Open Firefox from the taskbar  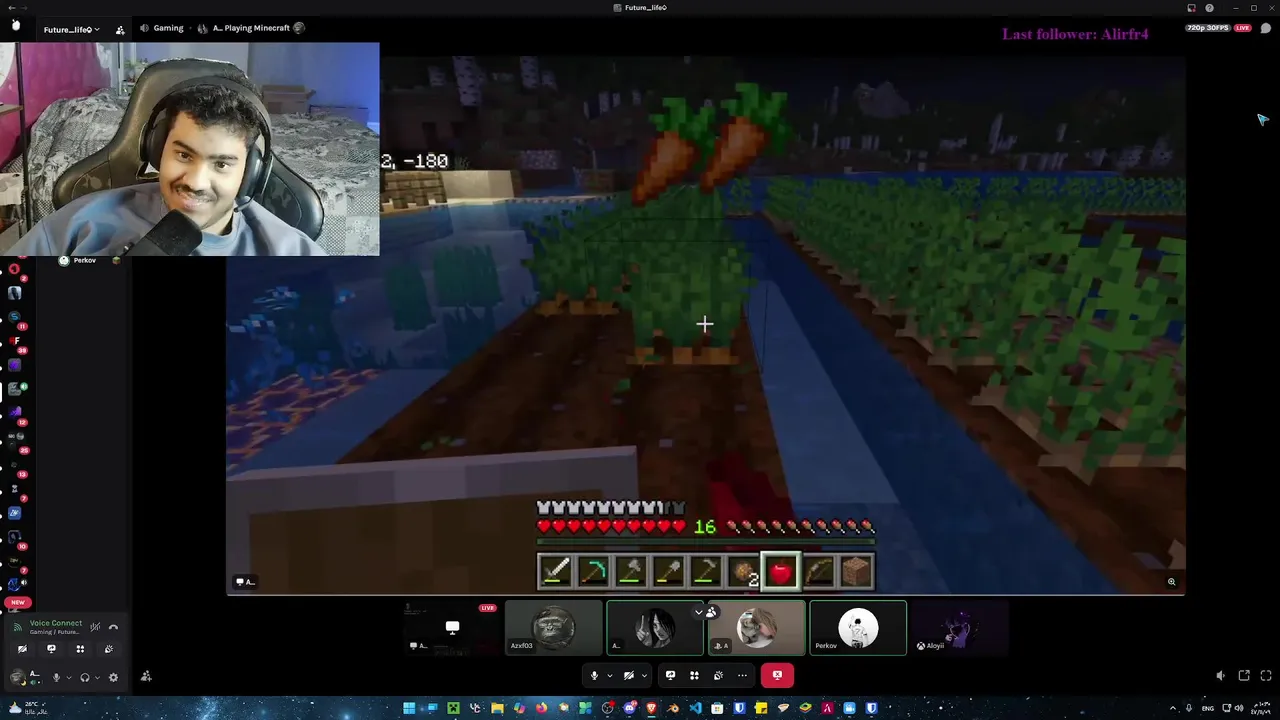coord(541,708)
